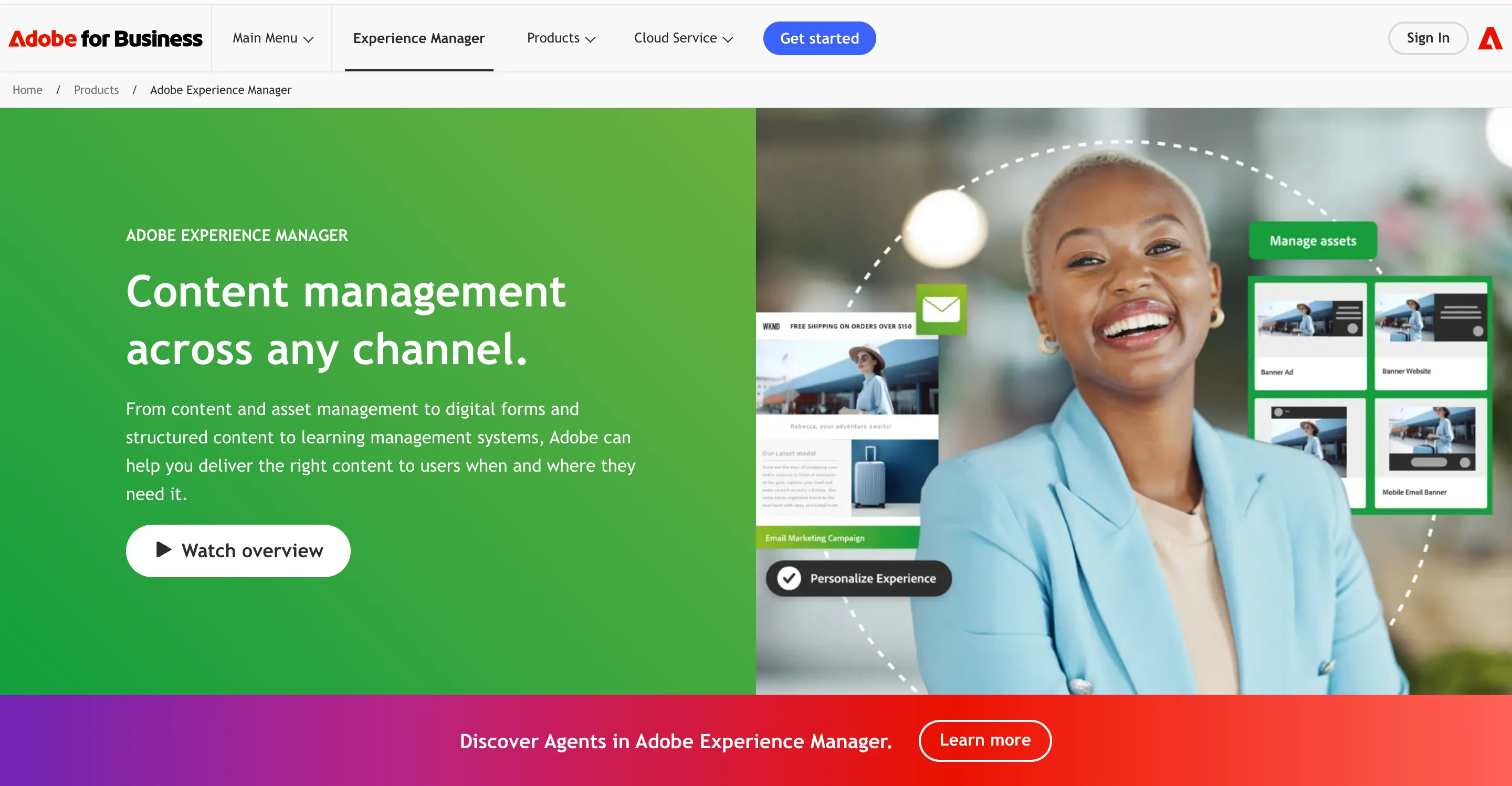This screenshot has width=1512, height=786.
Task: Expand the Main Menu dropdown
Action: (273, 38)
